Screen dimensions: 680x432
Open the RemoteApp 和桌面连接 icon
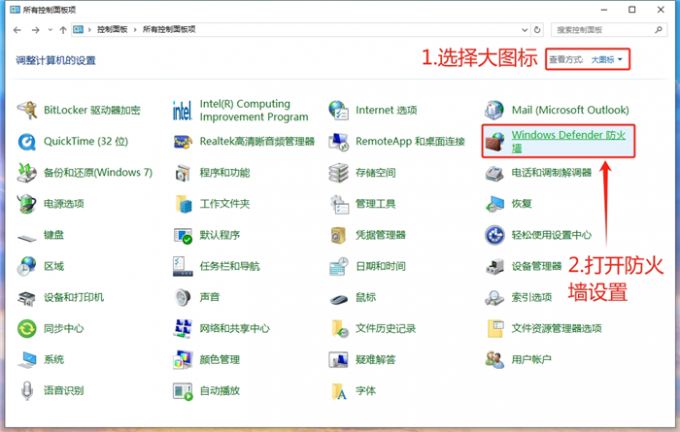click(x=338, y=141)
